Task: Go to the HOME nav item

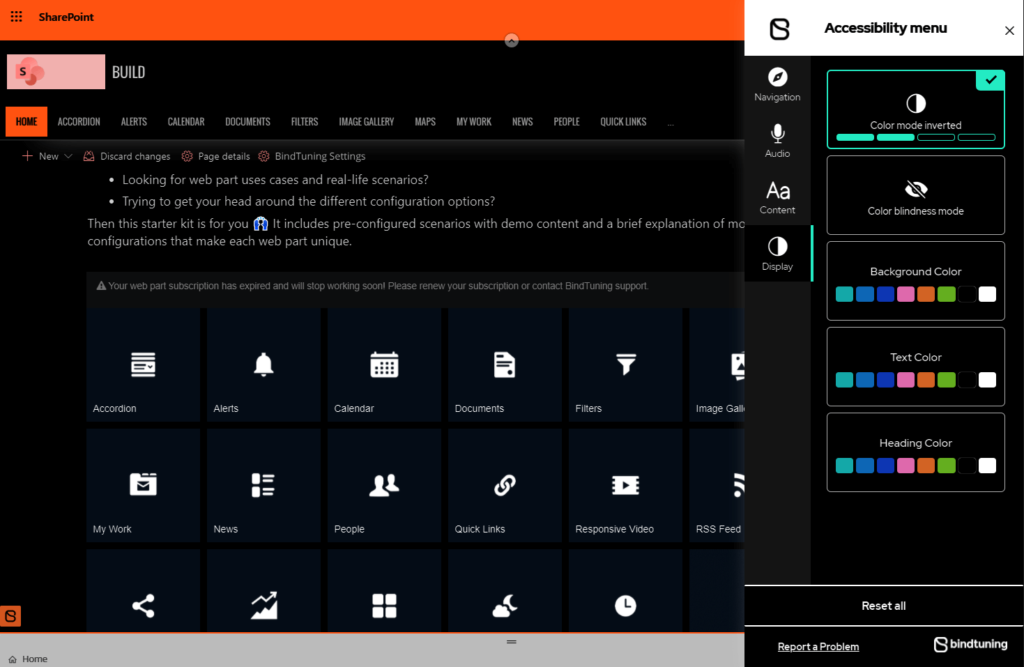Action: point(27,122)
